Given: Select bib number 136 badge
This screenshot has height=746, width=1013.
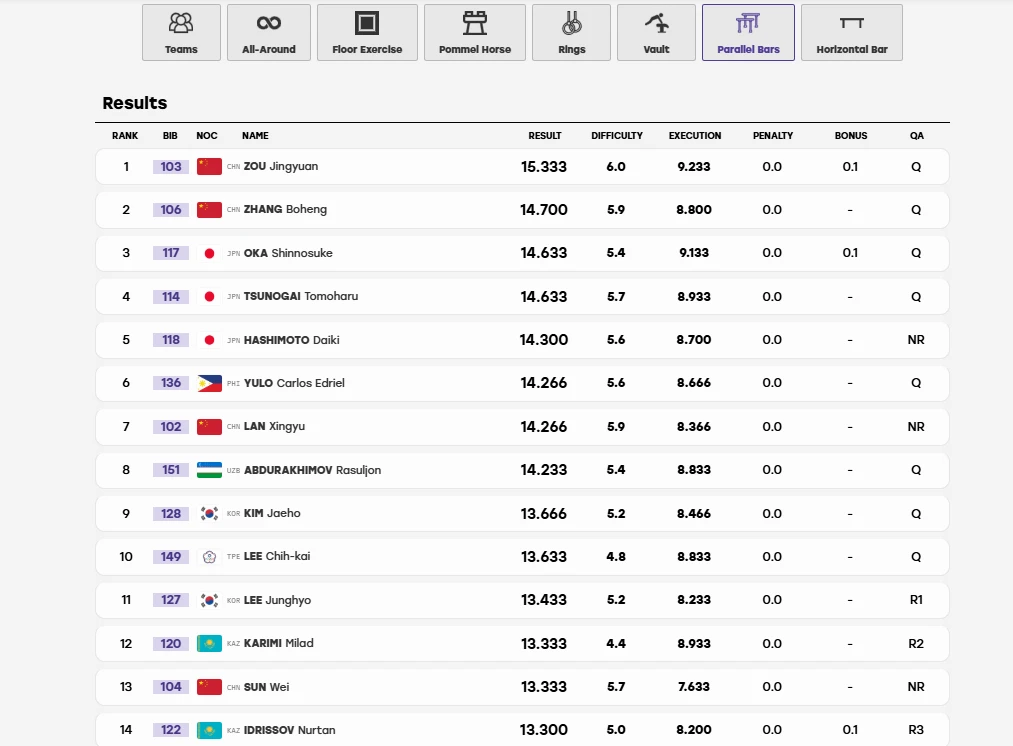Looking at the screenshot, I should coord(171,383).
